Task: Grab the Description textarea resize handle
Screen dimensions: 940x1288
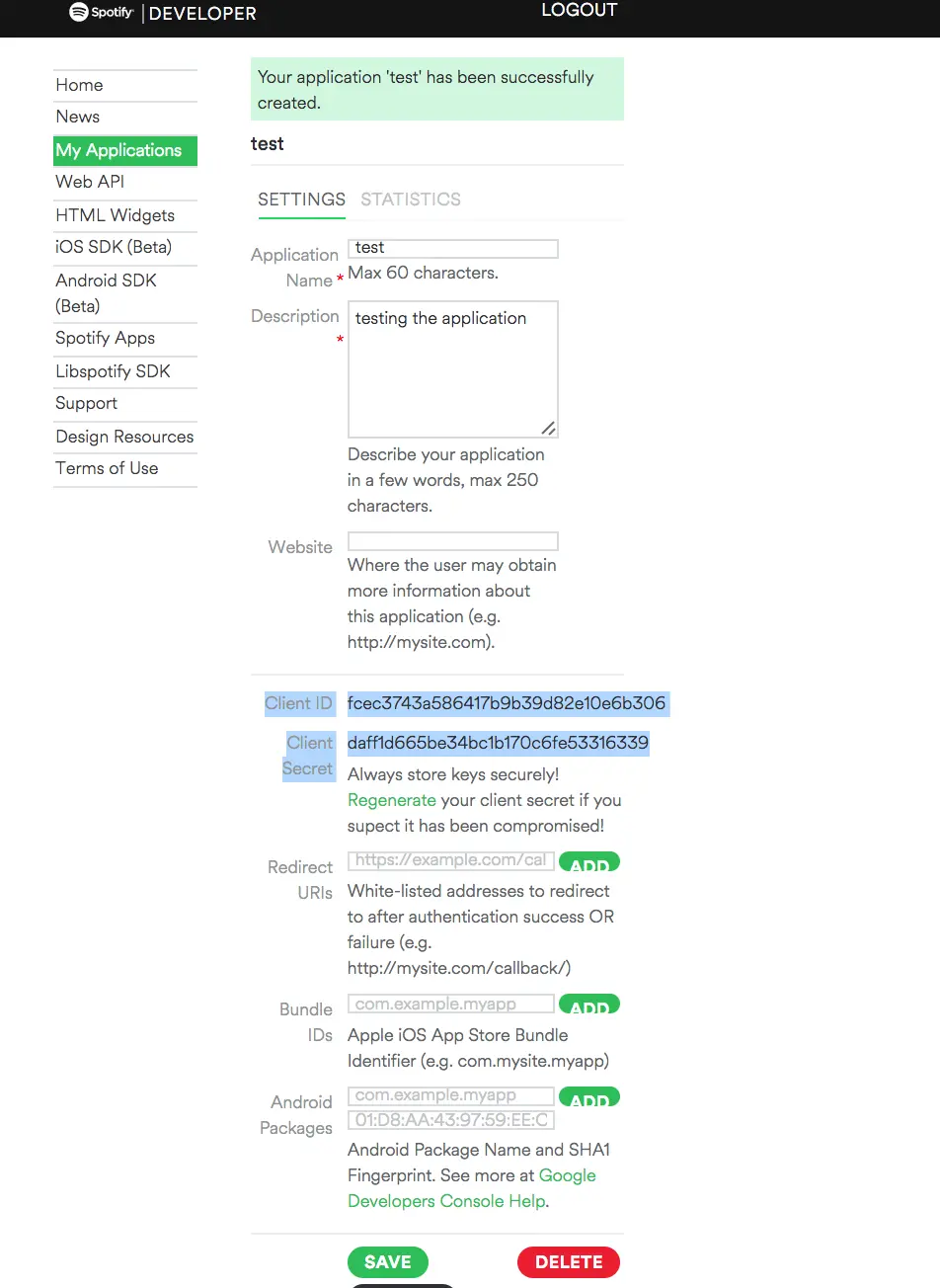Action: coord(549,429)
